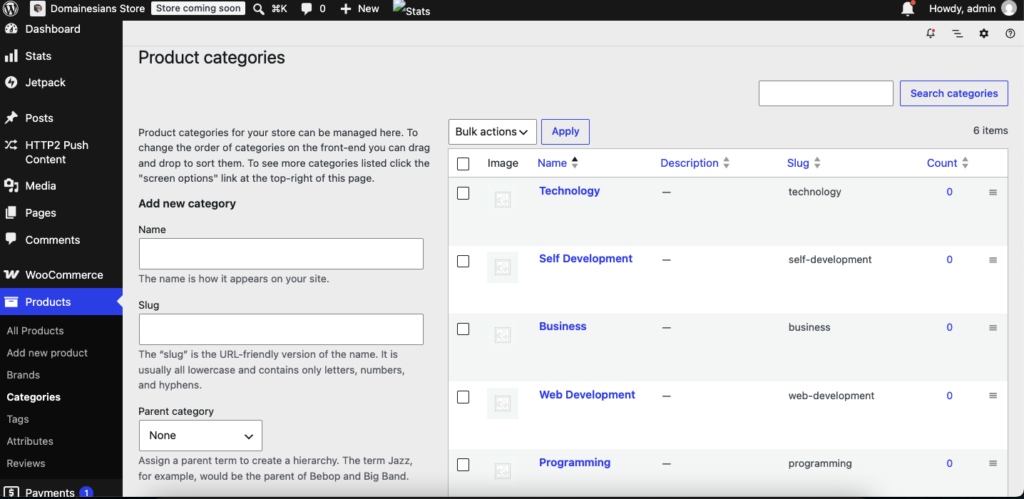Click the Count column sort arrows
Image resolution: width=1024 pixels, height=499 pixels.
click(x=965, y=163)
